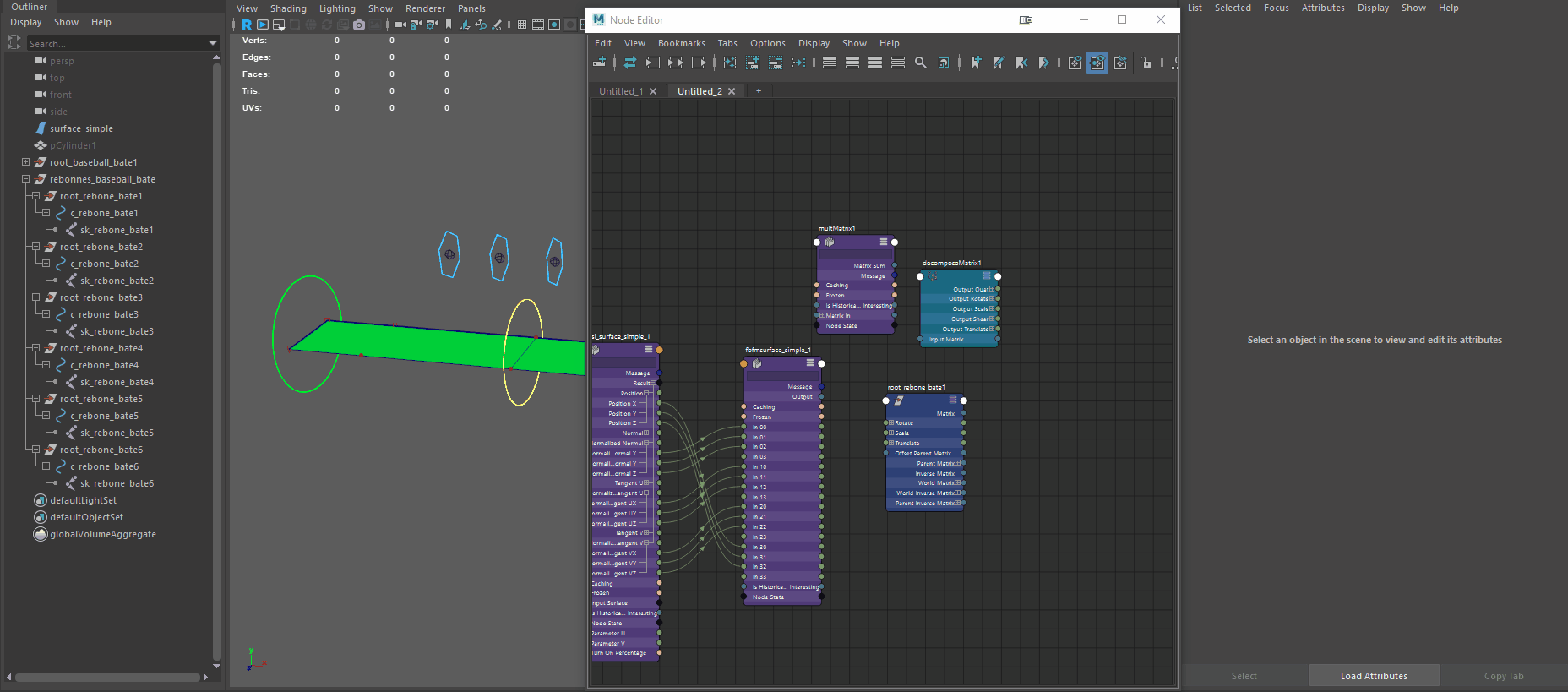Toggle the viewport grid display

click(522, 25)
